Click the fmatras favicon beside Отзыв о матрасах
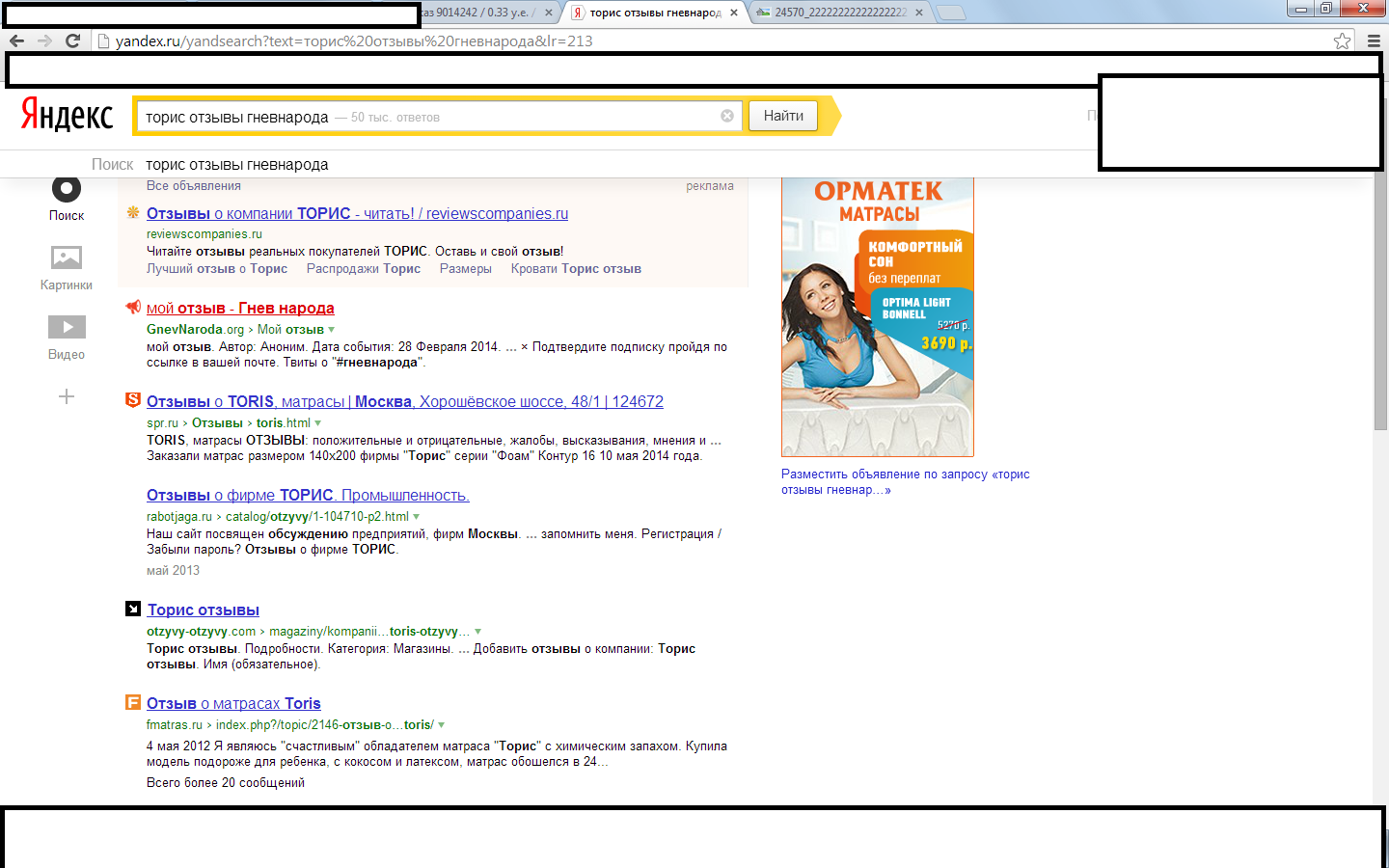The height and width of the screenshot is (868, 1389). pyautogui.click(x=133, y=702)
